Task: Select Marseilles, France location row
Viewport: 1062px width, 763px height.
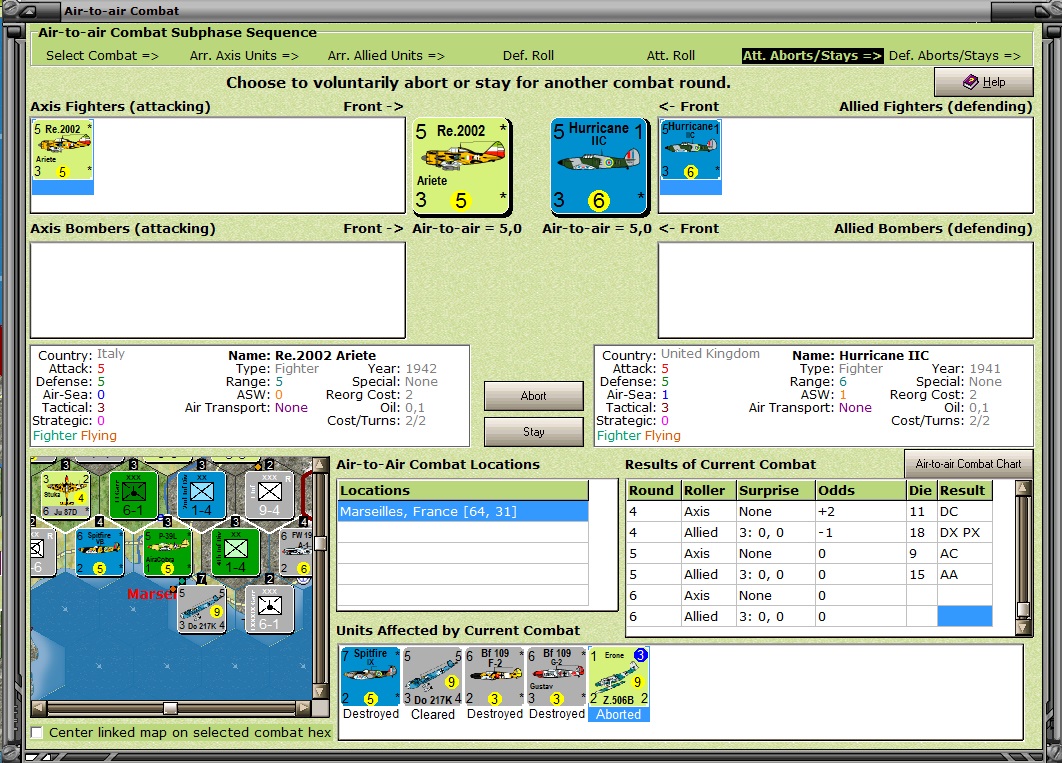Action: 463,511
